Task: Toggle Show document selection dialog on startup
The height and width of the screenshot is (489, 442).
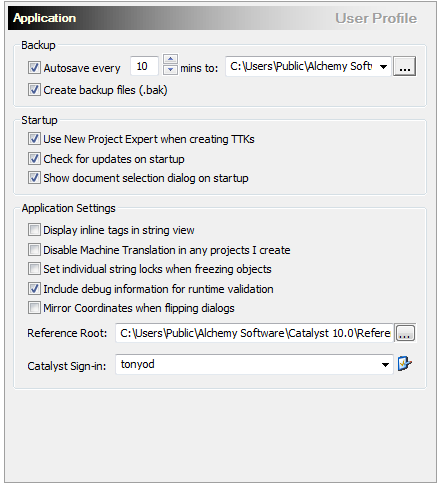Action: tap(34, 178)
